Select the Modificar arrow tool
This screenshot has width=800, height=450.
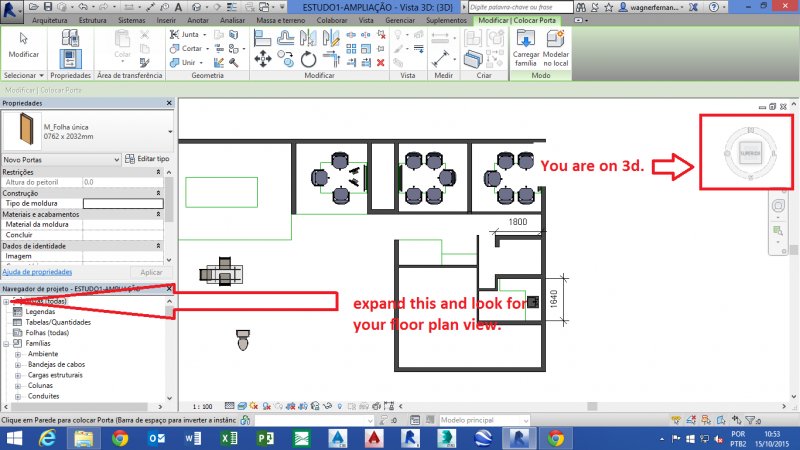coord(23,45)
